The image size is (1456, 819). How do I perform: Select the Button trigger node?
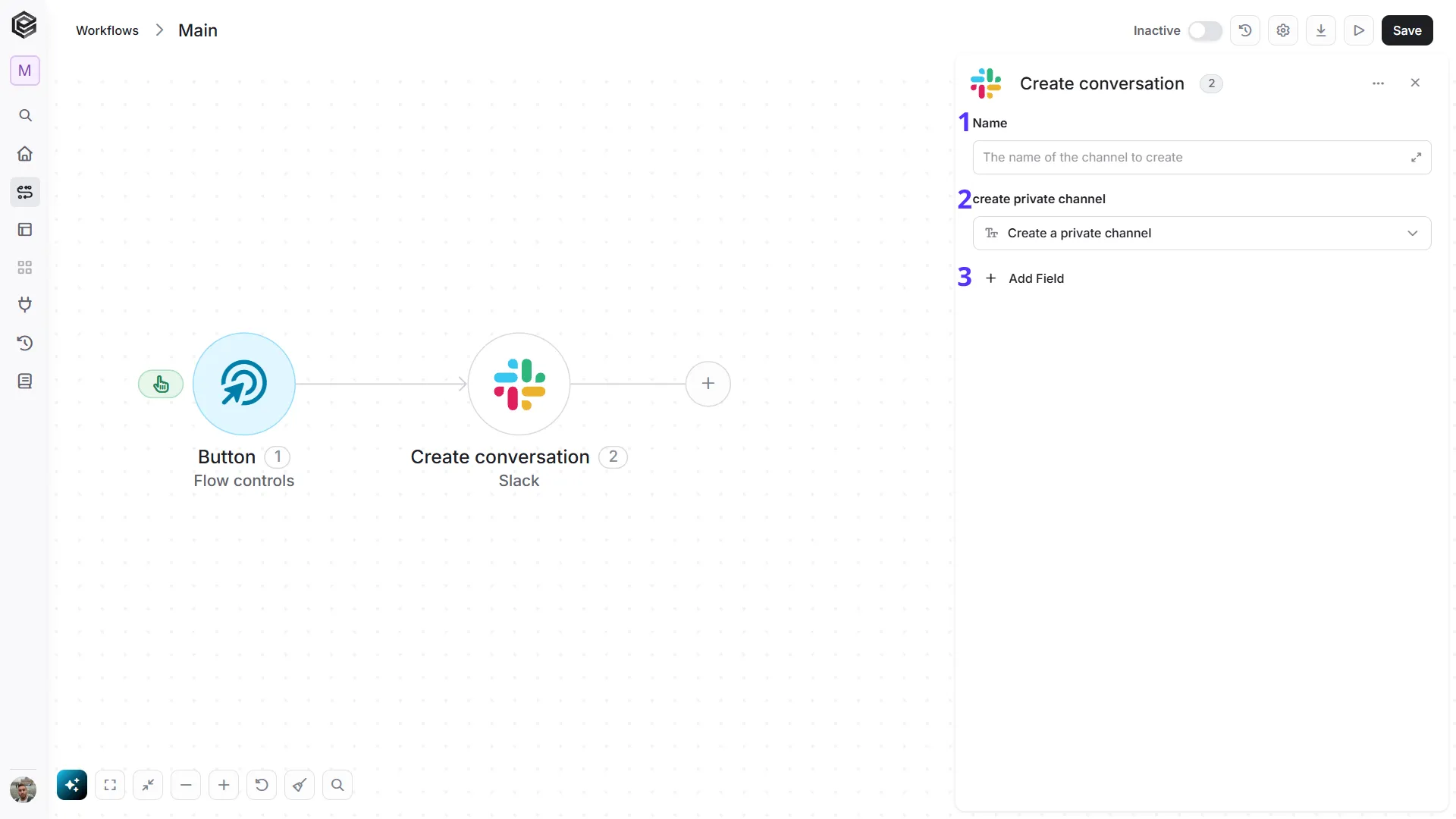pyautogui.click(x=244, y=384)
